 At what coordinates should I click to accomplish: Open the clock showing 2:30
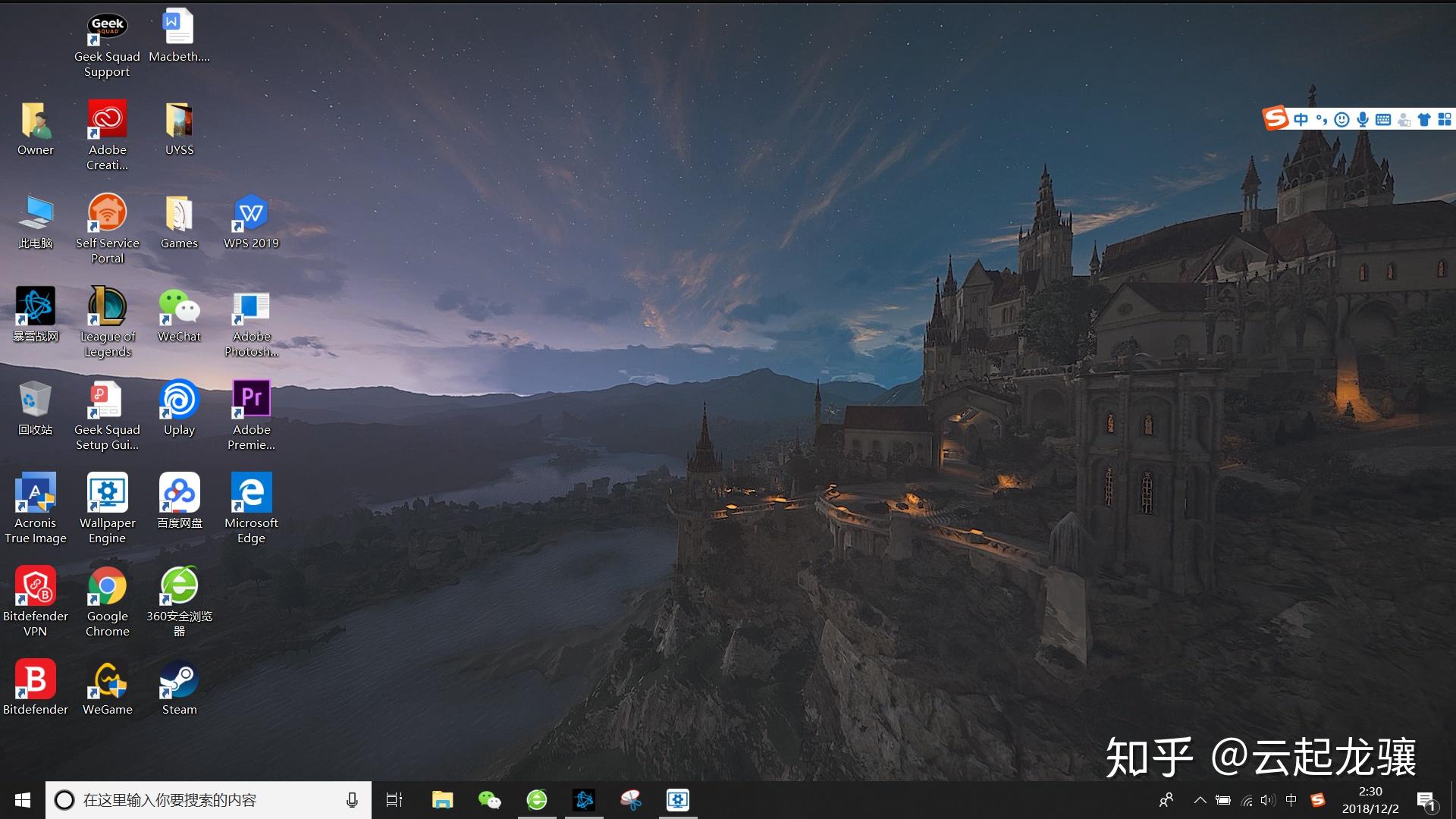pyautogui.click(x=1370, y=800)
